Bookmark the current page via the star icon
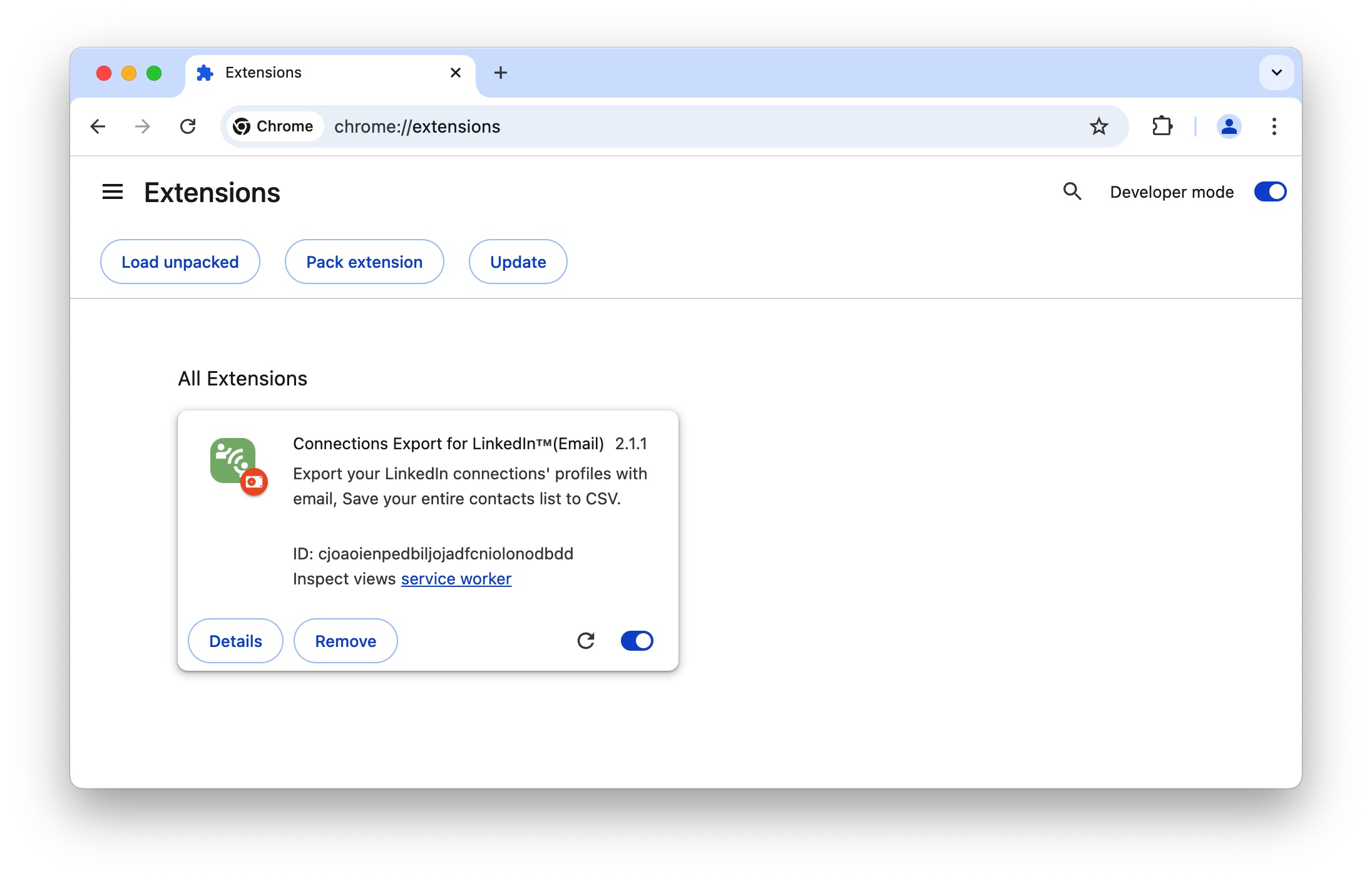Viewport: 1372px width, 881px height. [1099, 126]
